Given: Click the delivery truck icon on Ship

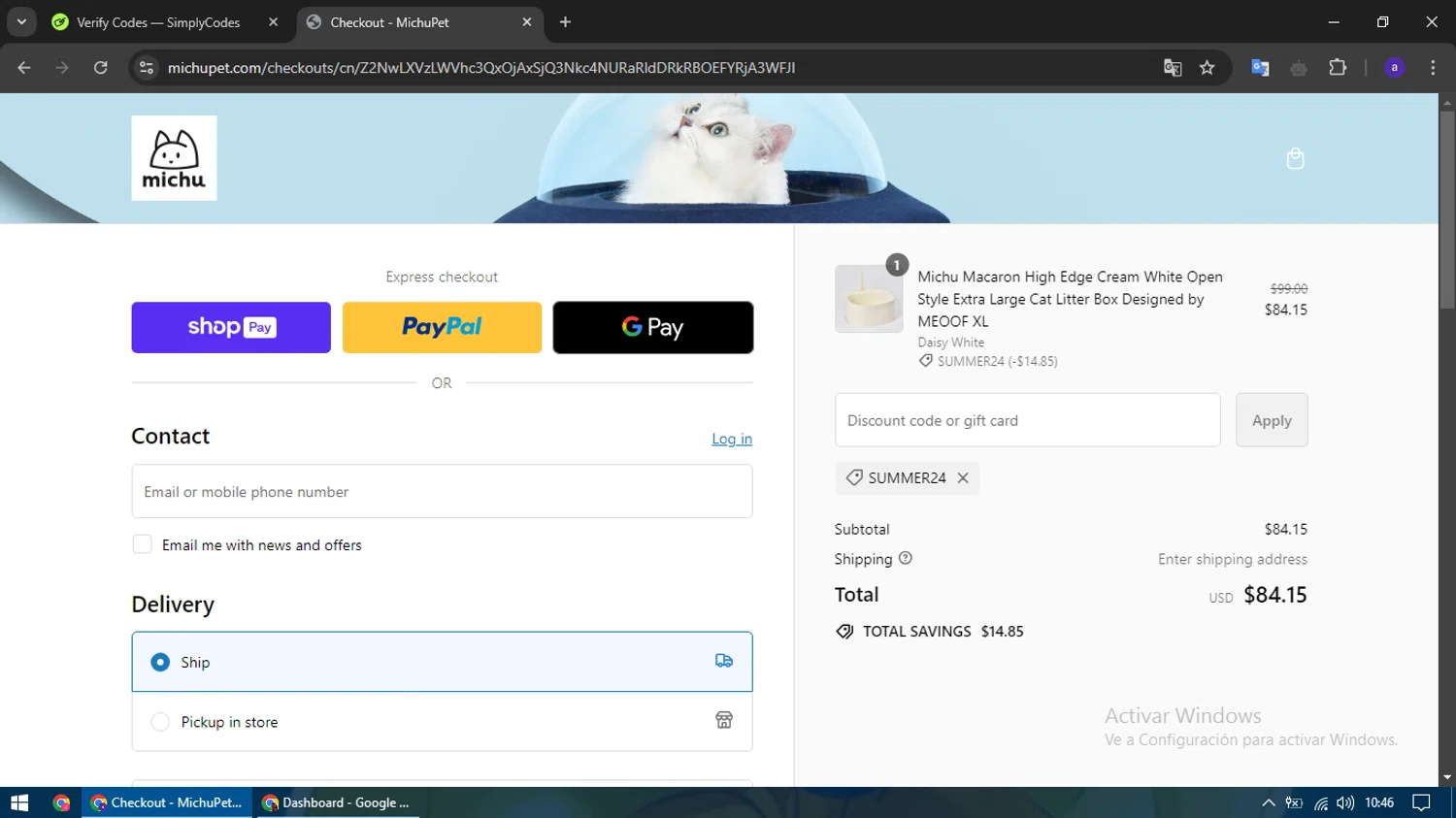Looking at the screenshot, I should 724,661.
